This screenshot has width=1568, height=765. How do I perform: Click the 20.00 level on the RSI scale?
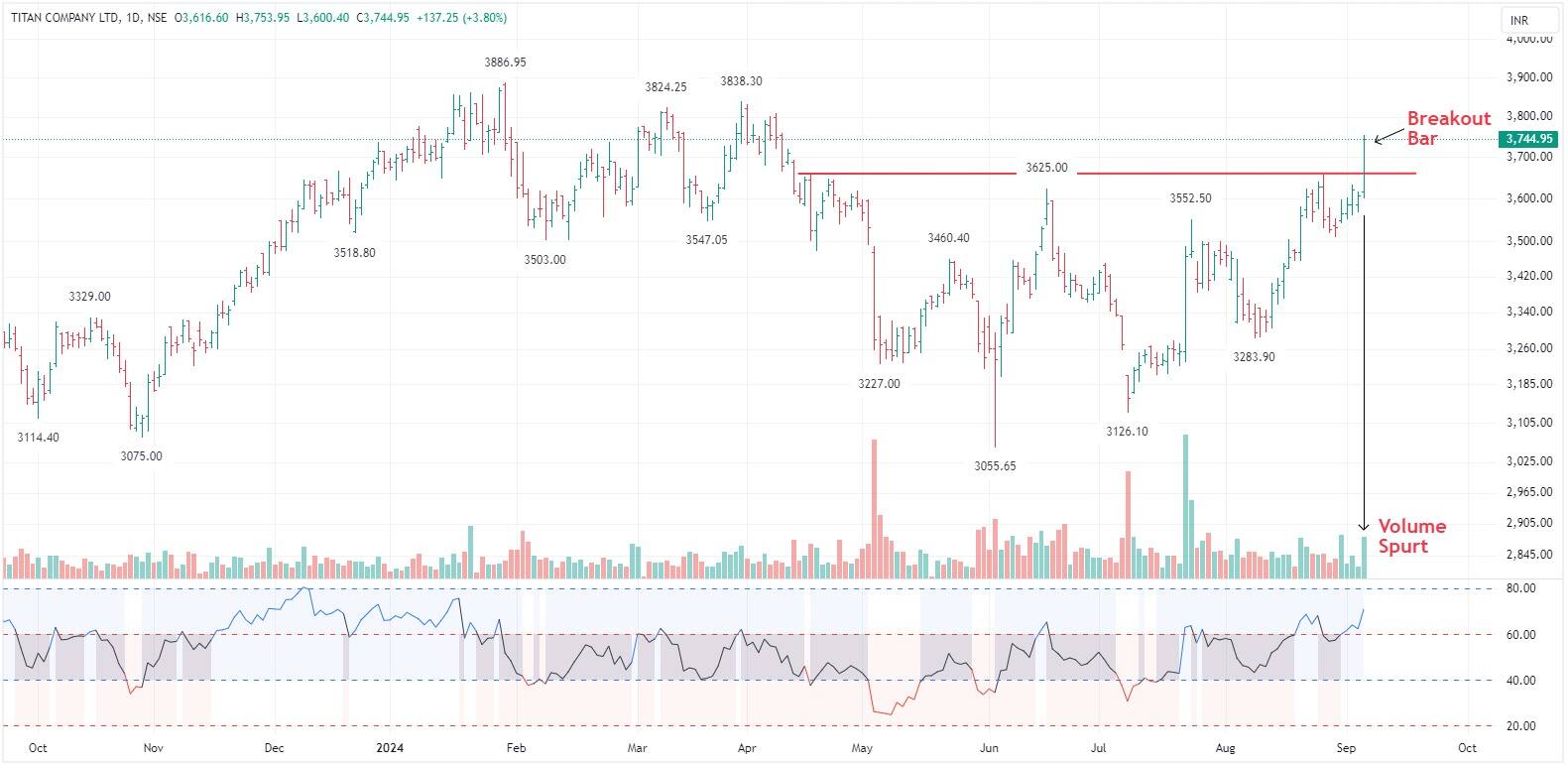[1521, 726]
